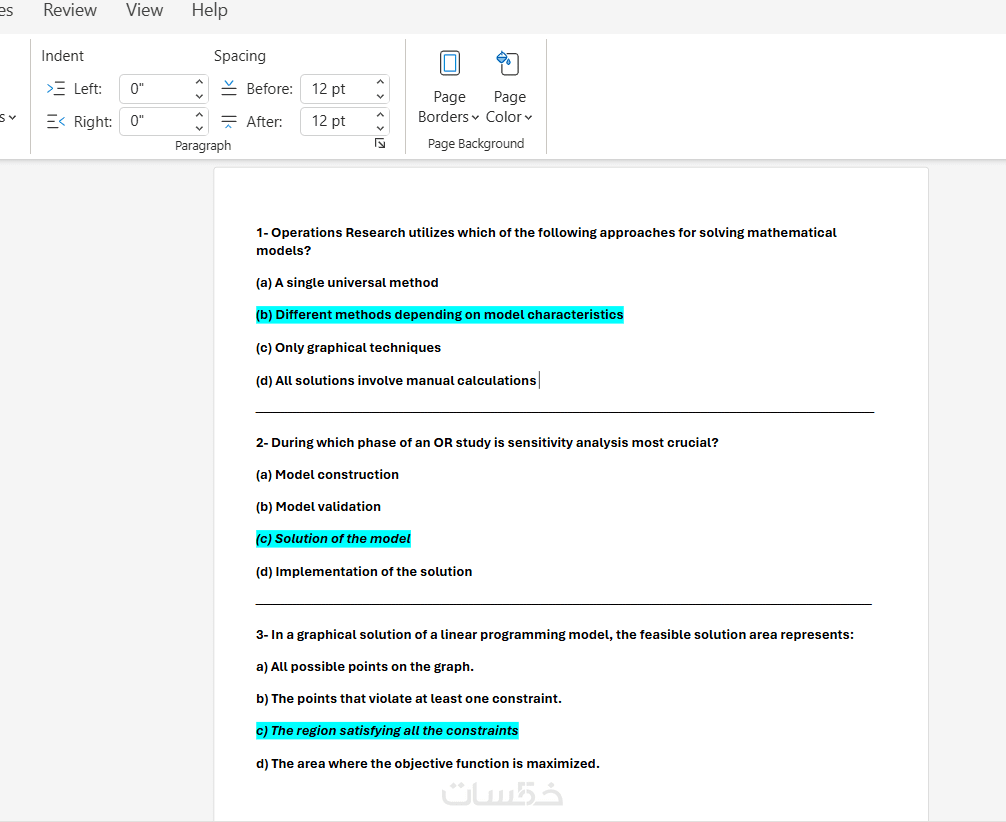Expand the Page Borders dropdown arrow

coord(475,117)
